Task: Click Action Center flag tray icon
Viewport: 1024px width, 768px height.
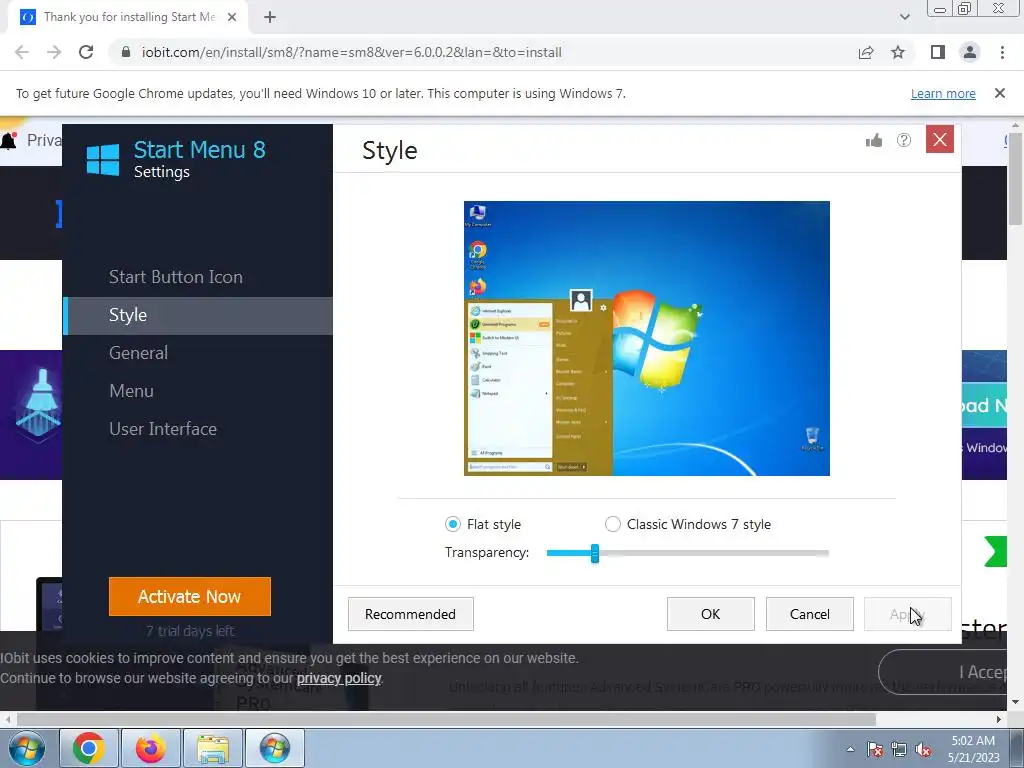Action: click(875, 749)
